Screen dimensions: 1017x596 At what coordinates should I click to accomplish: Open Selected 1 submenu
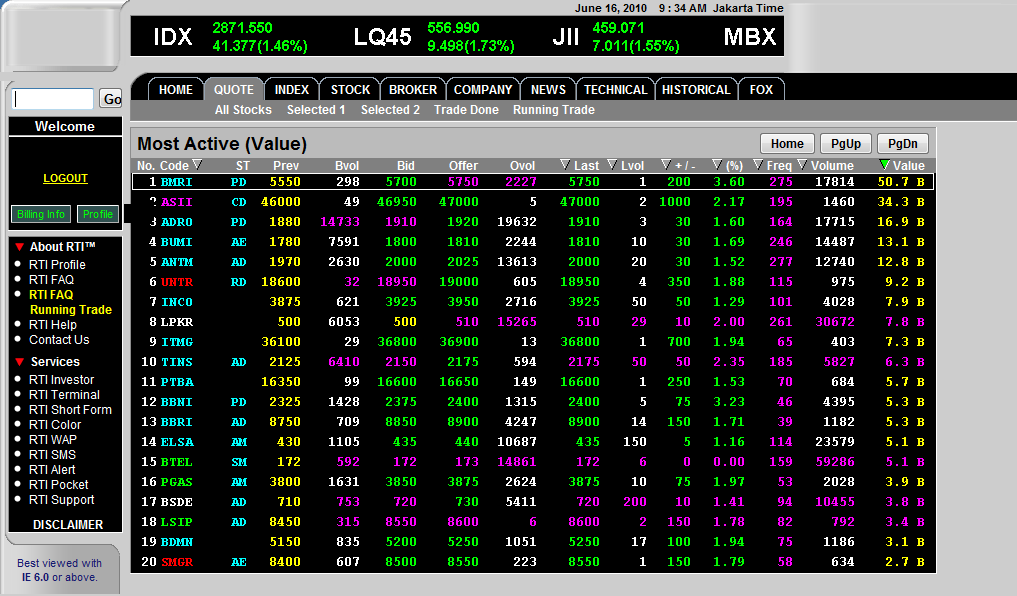316,110
